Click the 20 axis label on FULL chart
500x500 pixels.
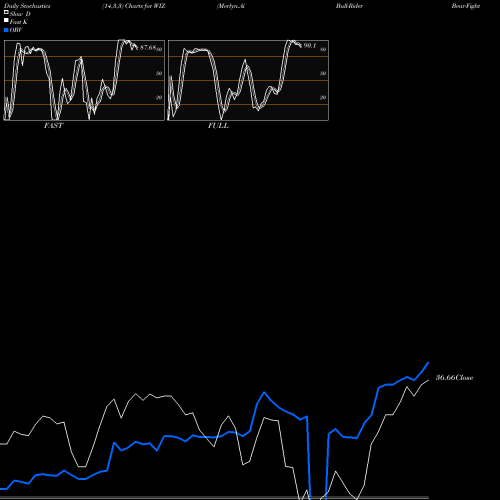pyautogui.click(x=323, y=97)
